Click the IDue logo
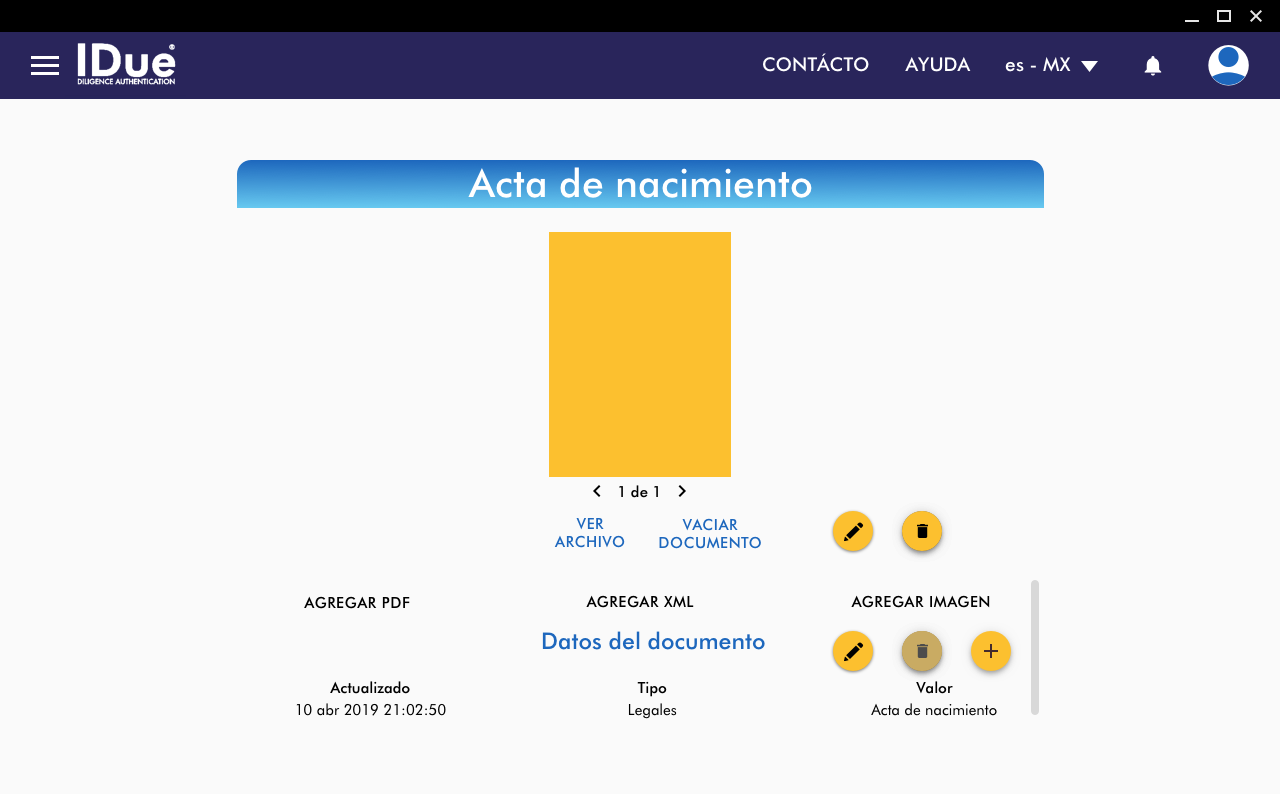The image size is (1280, 794). (x=126, y=64)
